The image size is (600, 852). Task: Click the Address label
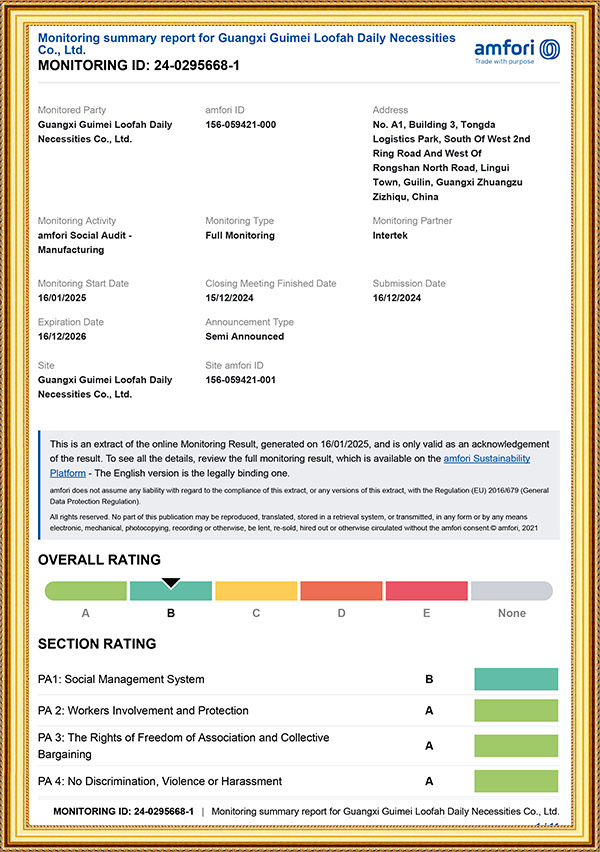[x=390, y=110]
